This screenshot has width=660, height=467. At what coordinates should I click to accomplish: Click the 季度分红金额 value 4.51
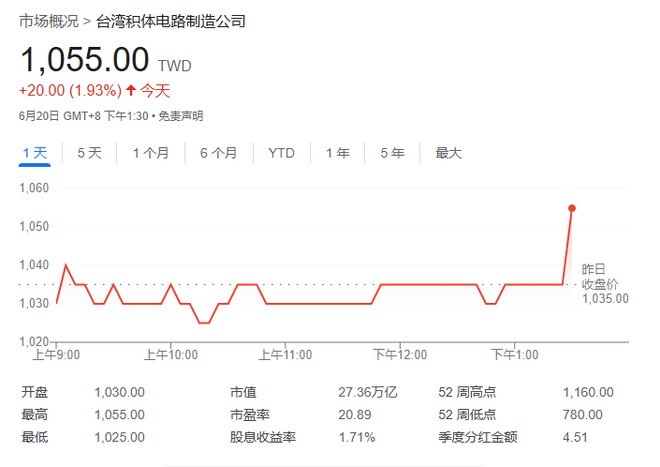pos(575,437)
